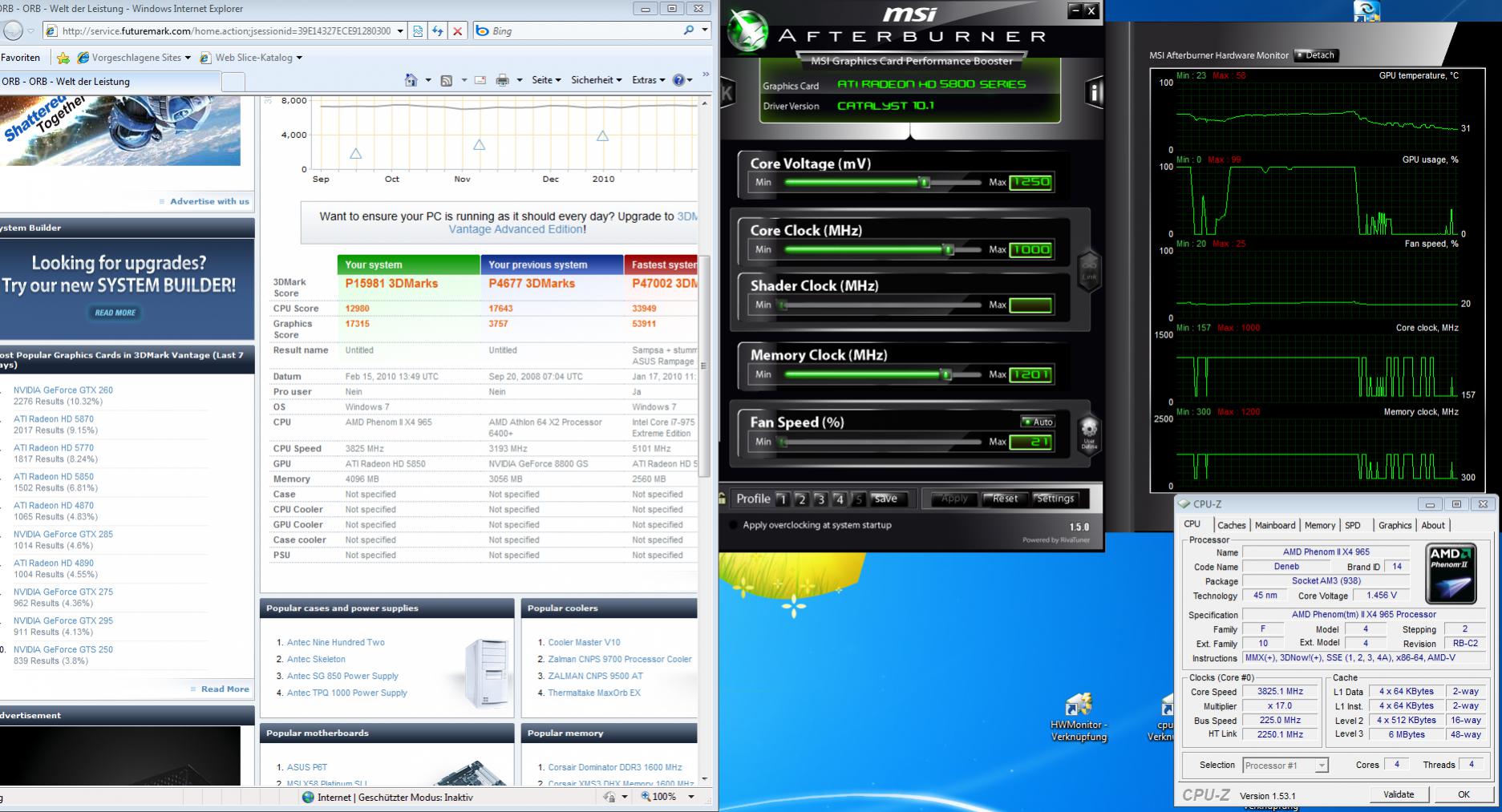Select Afterburner profile slot 5
The height and width of the screenshot is (812, 1502).
pos(859,499)
